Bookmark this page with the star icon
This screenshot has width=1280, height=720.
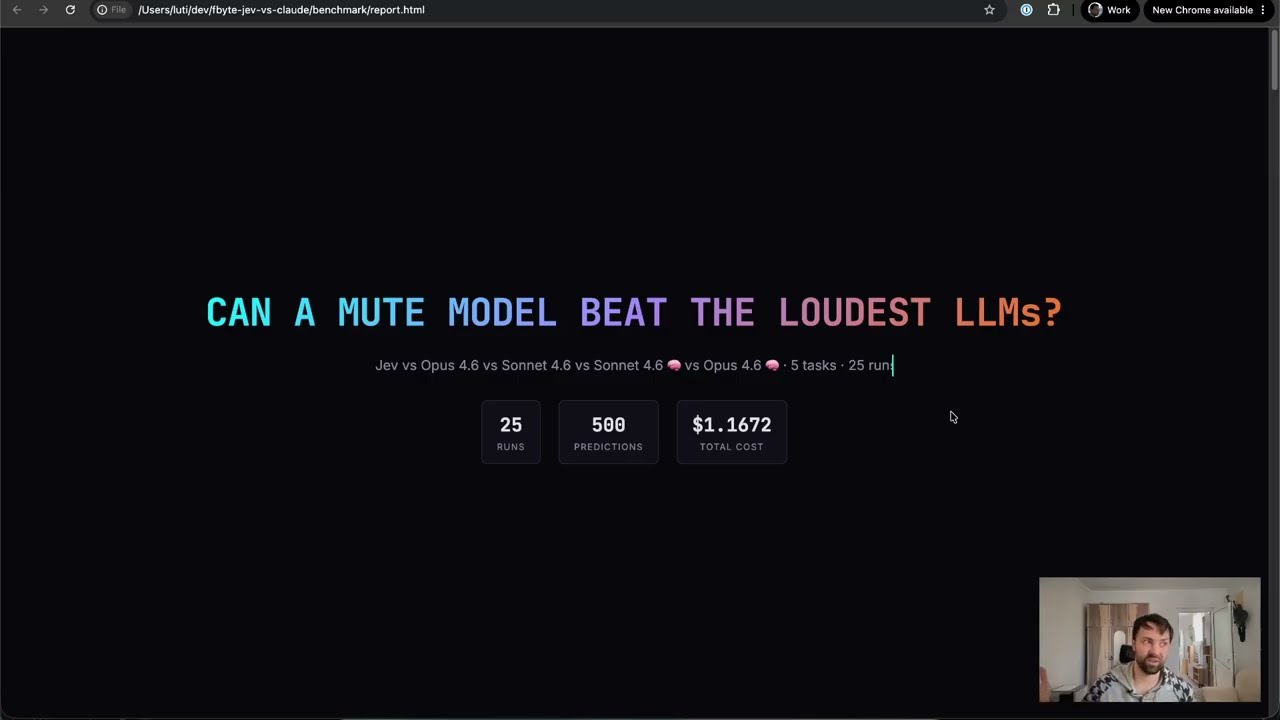[x=989, y=10]
